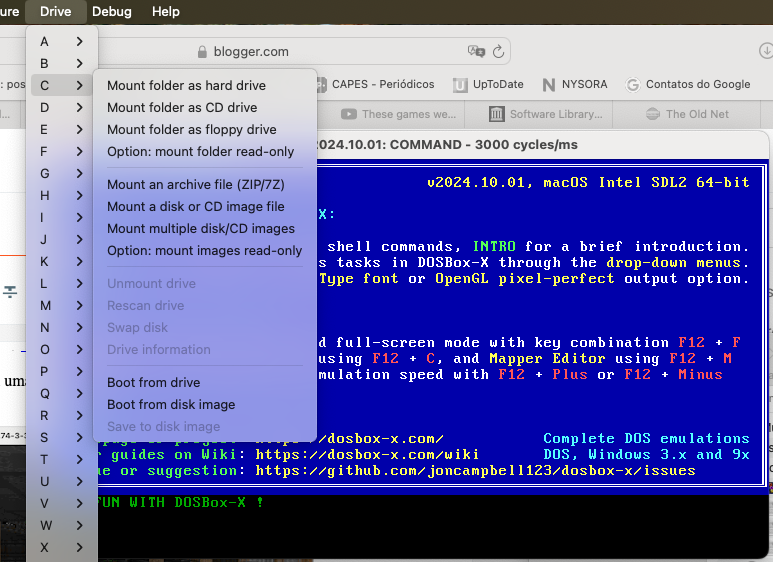Image resolution: width=773 pixels, height=562 pixels.
Task: Expand the drive D submenu arrow
Action: pyautogui.click(x=79, y=108)
